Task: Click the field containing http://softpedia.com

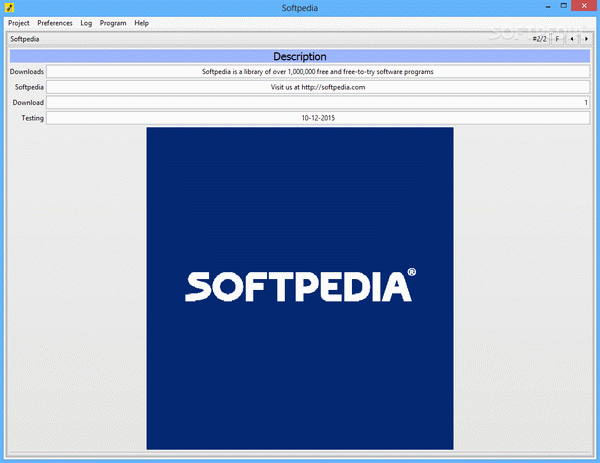Action: click(318, 87)
